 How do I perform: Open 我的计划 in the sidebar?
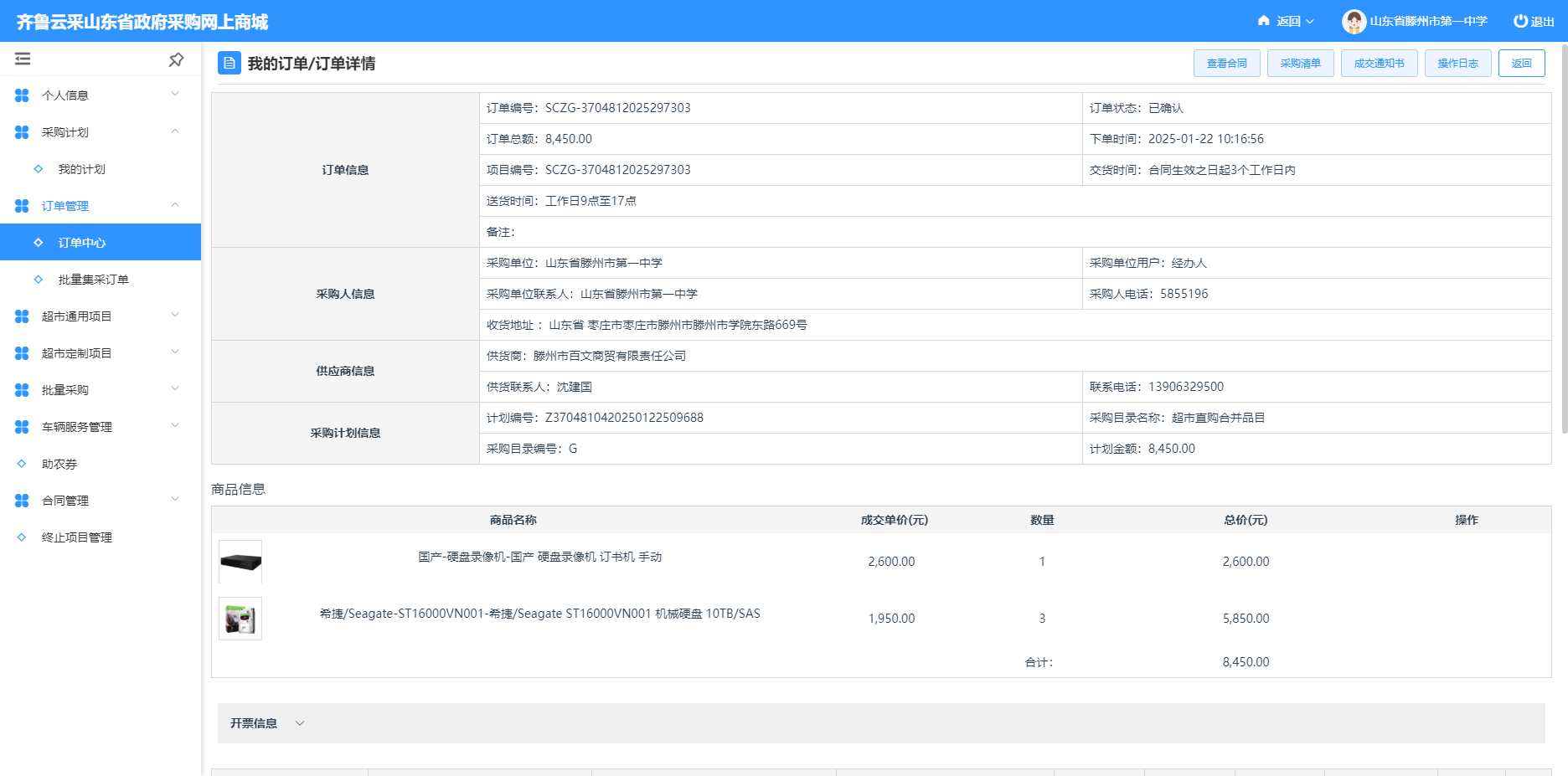pyautogui.click(x=82, y=169)
